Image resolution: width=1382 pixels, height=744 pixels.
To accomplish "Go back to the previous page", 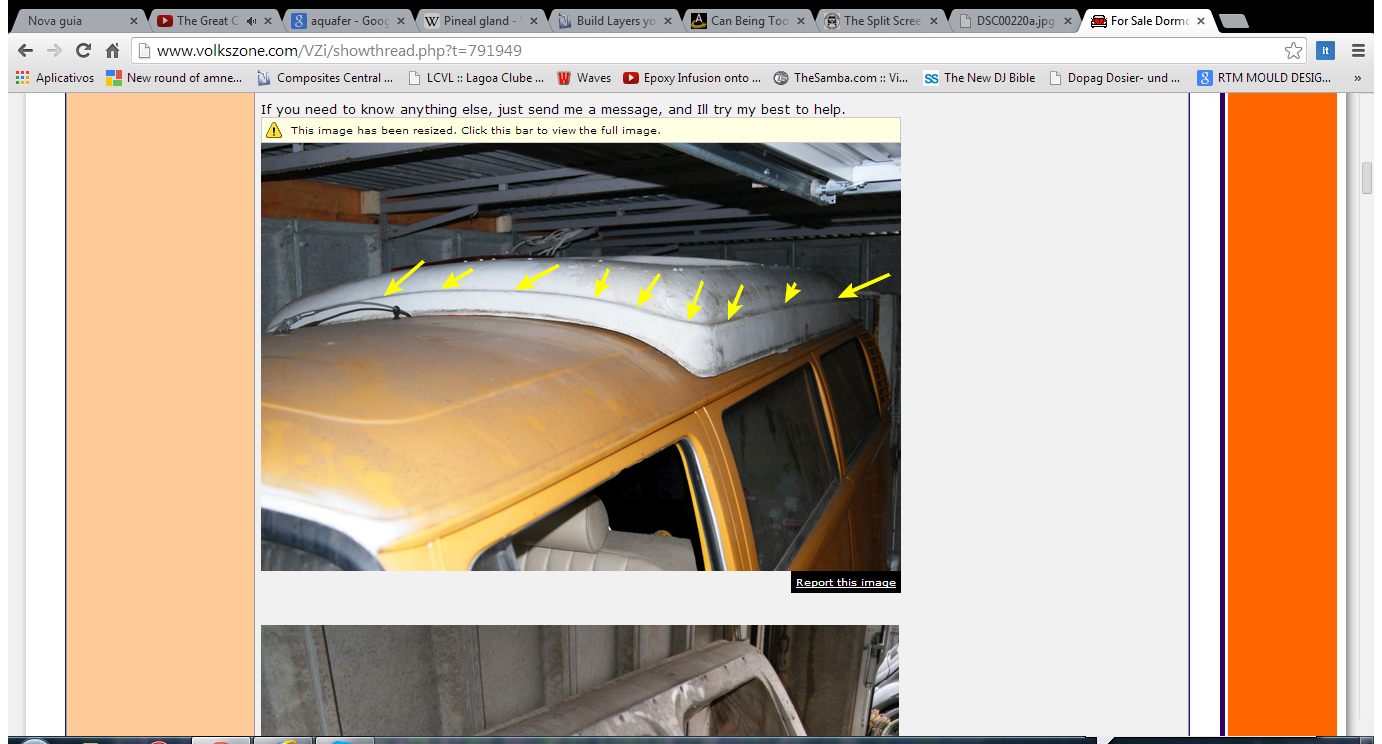I will (x=26, y=51).
